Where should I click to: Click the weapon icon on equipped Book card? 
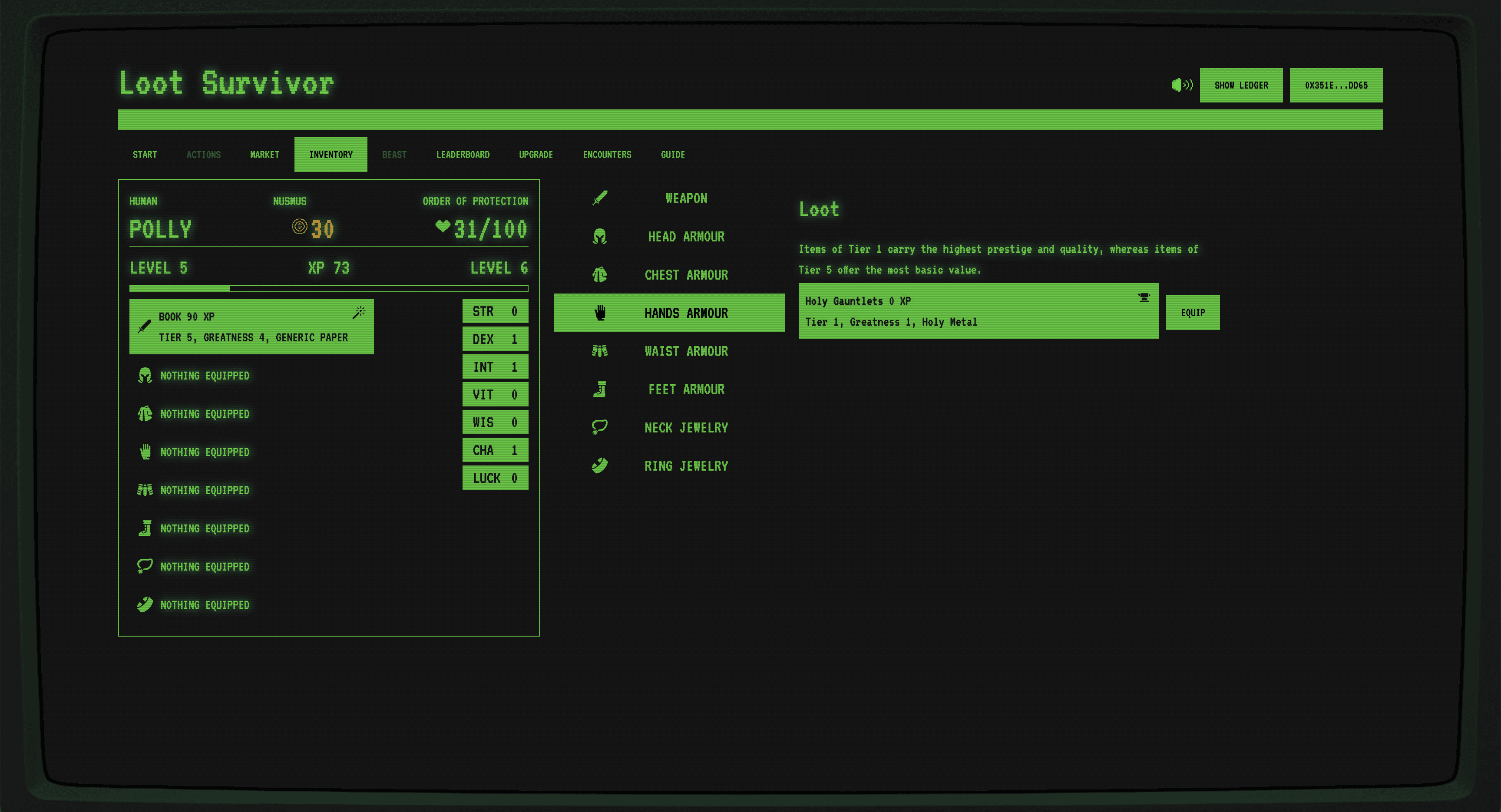145,327
